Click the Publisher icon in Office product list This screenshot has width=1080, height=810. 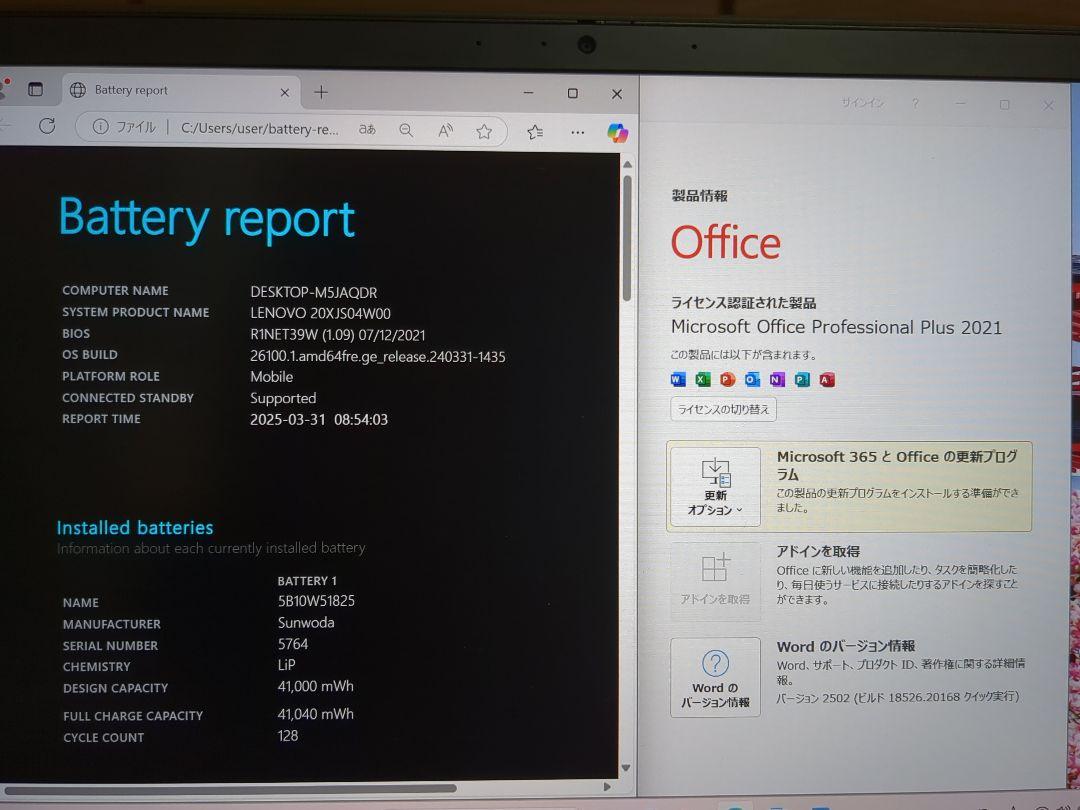point(802,380)
